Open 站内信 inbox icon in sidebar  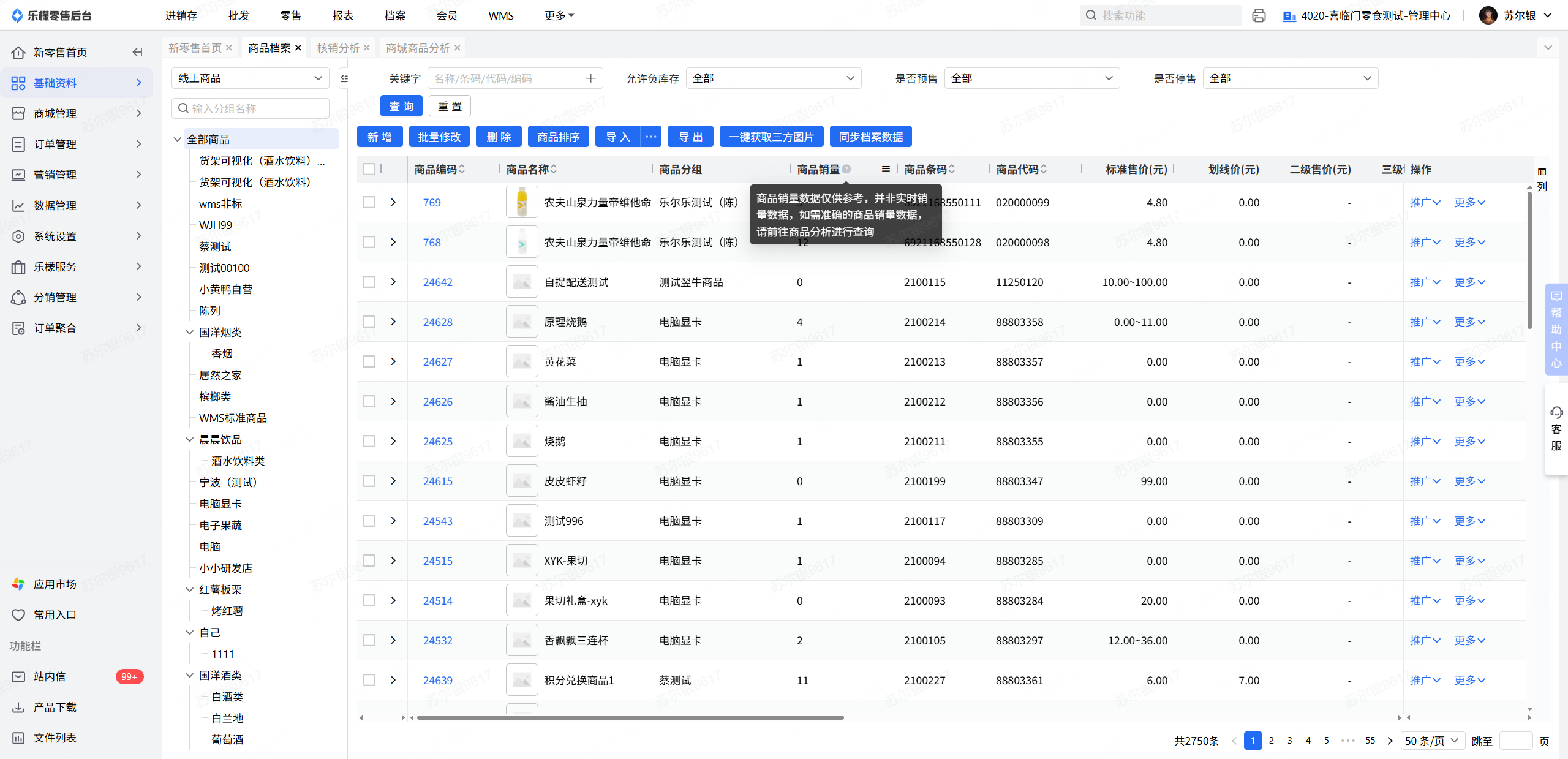(18, 676)
